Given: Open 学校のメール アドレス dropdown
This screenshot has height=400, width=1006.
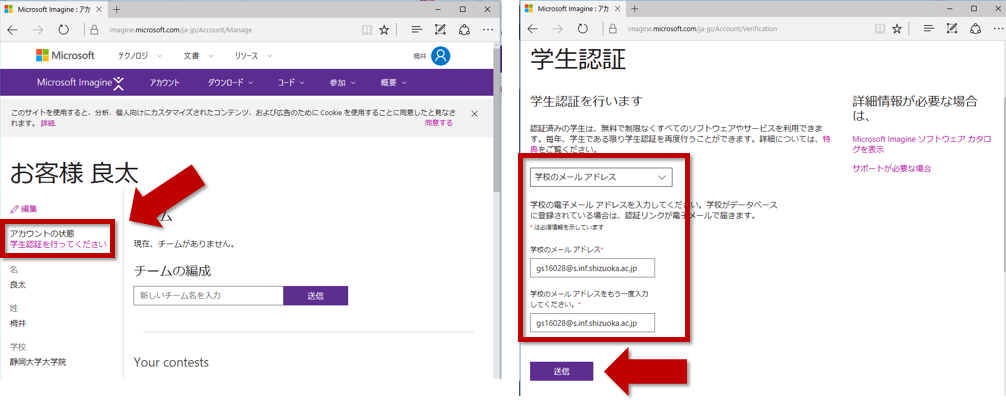Looking at the screenshot, I should [x=601, y=177].
